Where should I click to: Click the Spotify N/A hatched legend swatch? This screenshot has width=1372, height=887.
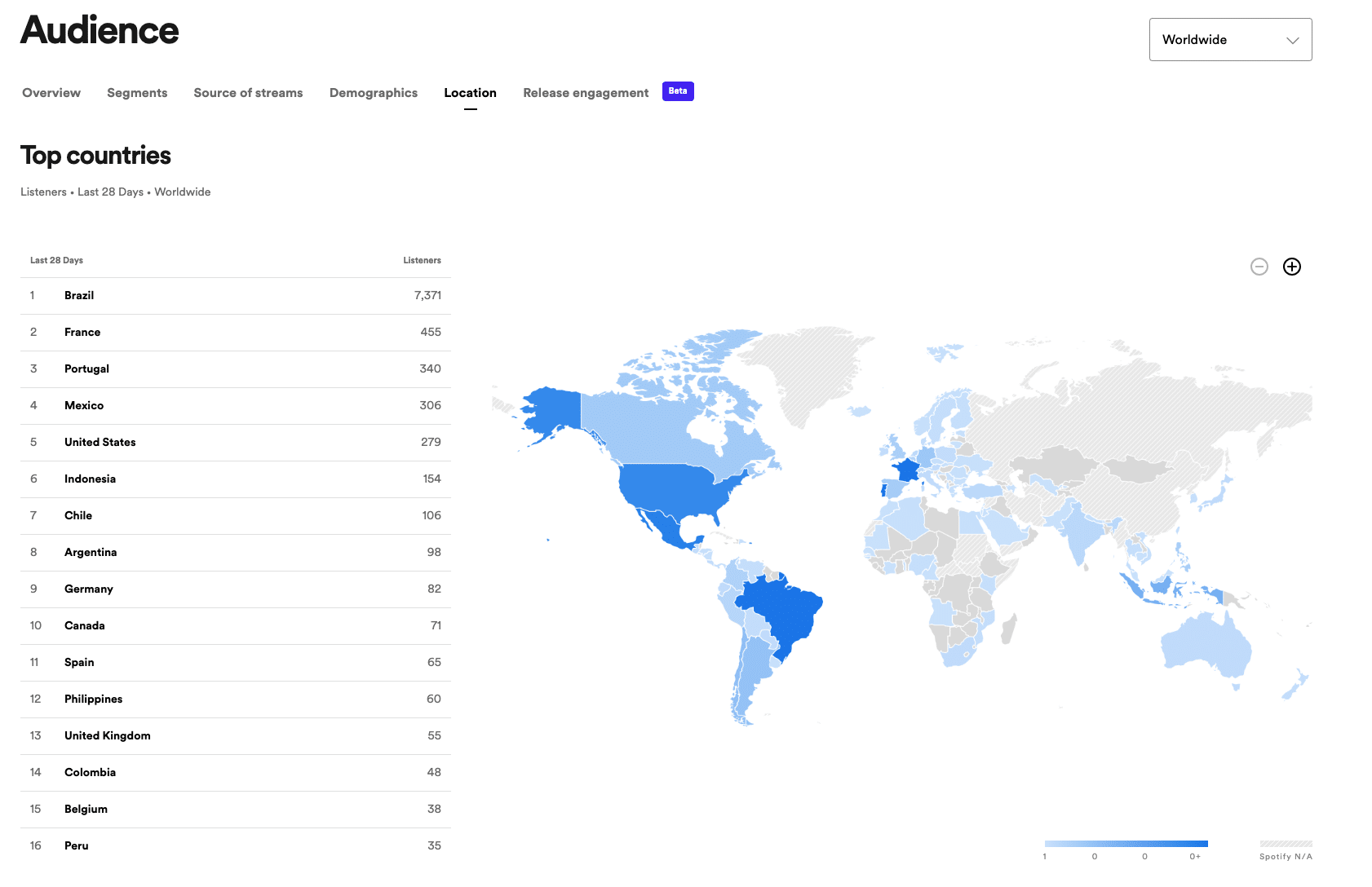click(x=1286, y=844)
